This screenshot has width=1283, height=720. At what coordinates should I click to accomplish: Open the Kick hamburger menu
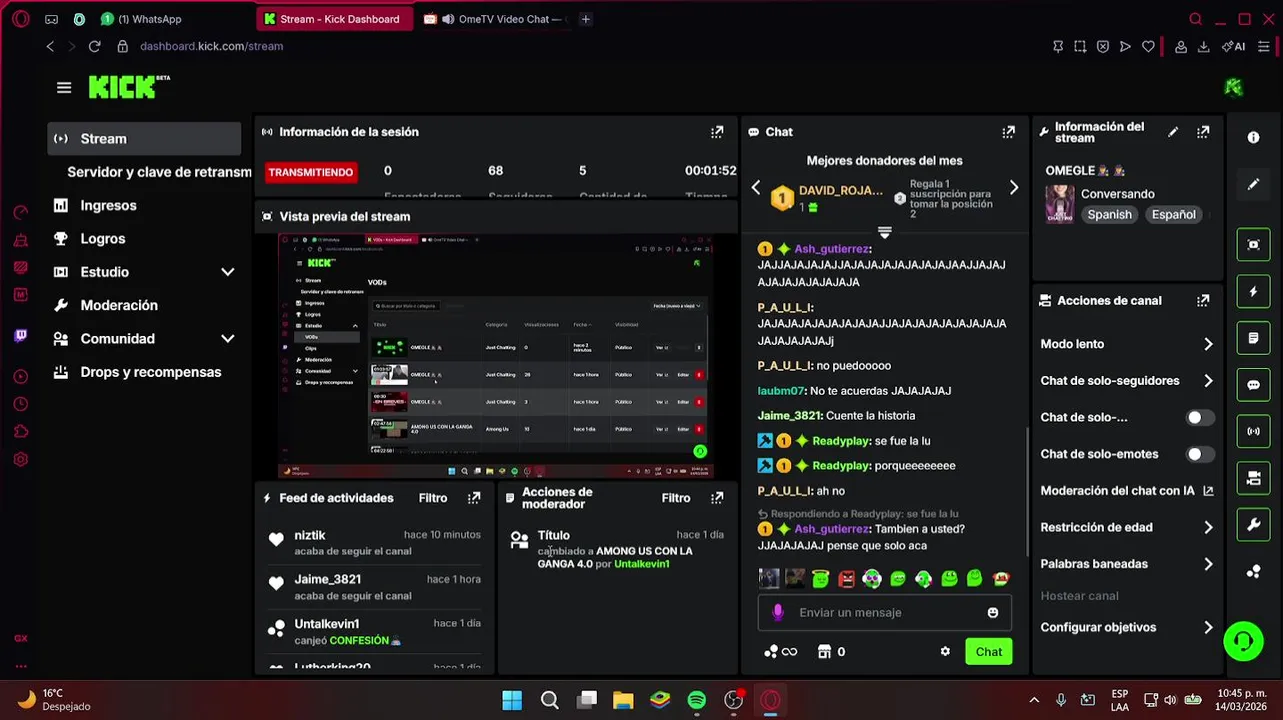(64, 88)
